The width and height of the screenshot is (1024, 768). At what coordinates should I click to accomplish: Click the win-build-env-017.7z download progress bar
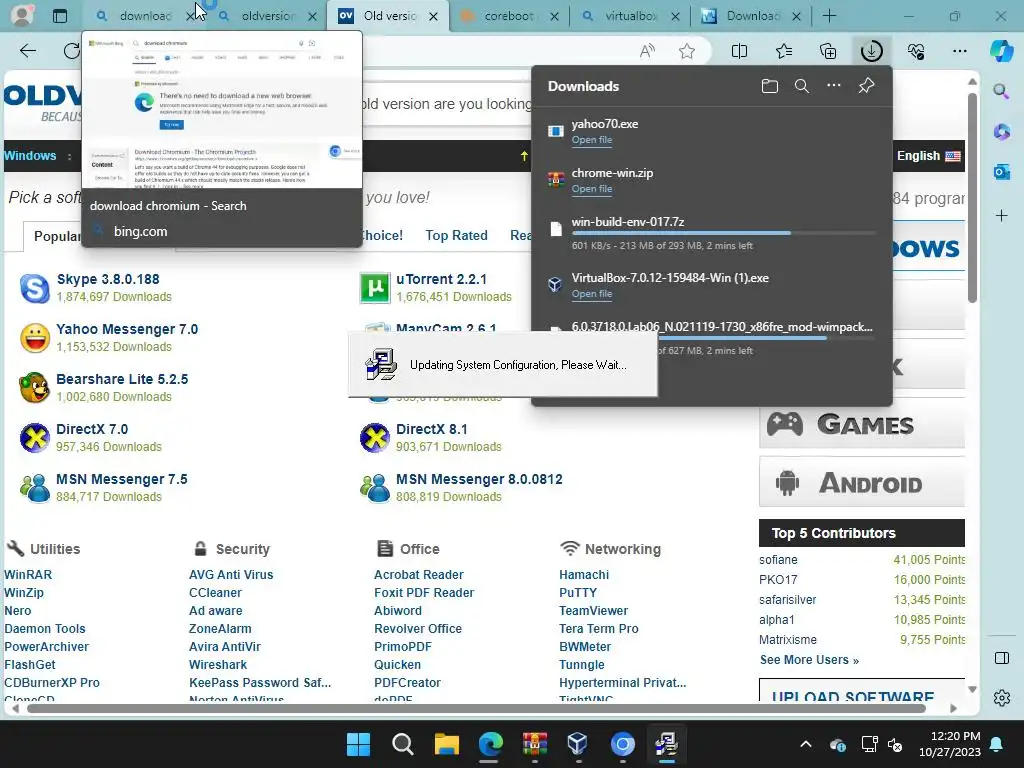pyautogui.click(x=723, y=233)
